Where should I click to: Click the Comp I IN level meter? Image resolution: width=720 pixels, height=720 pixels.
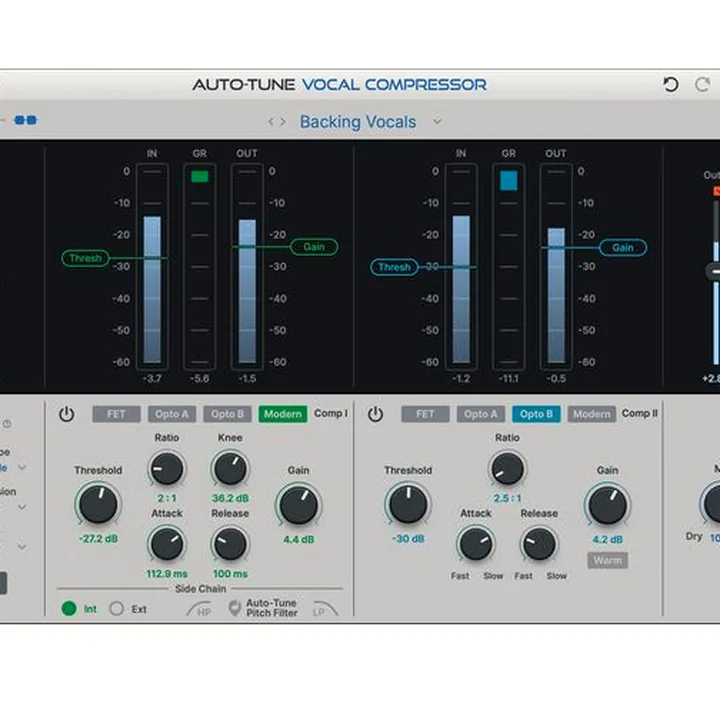[x=152, y=267]
